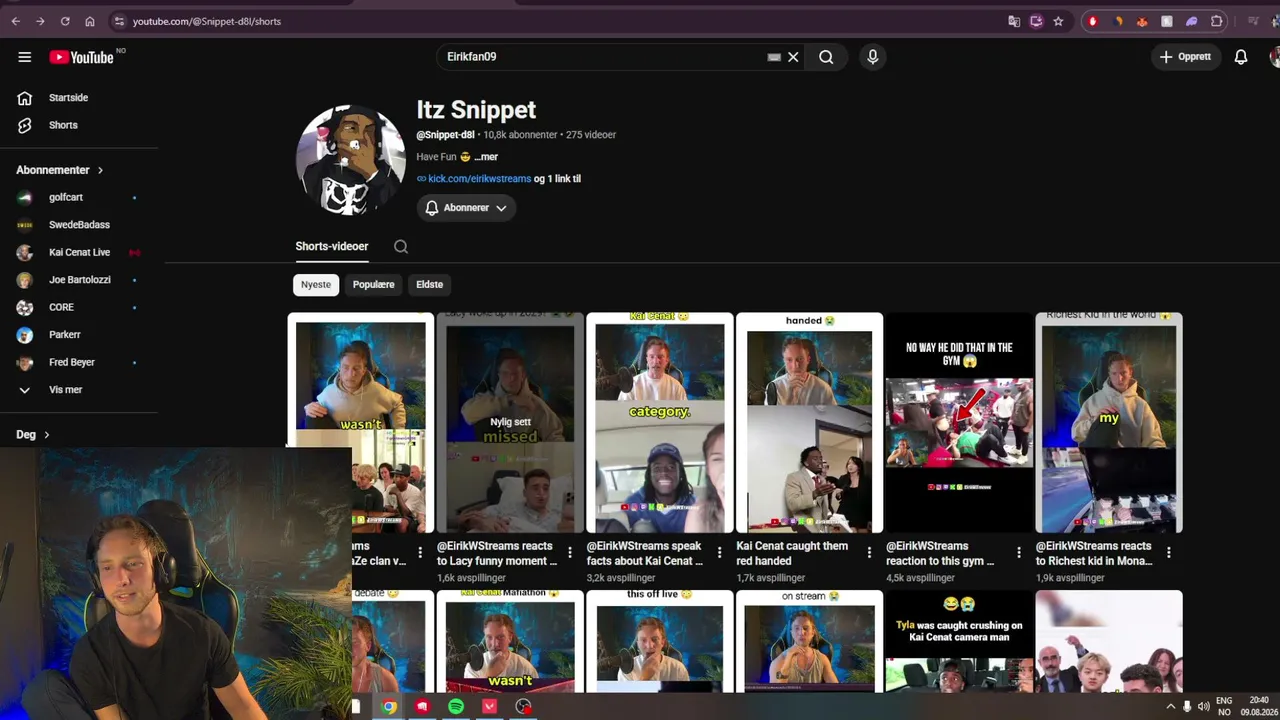Open options menu for Lacy funny moment short
Image resolution: width=1280 pixels, height=720 pixels.
click(570, 552)
